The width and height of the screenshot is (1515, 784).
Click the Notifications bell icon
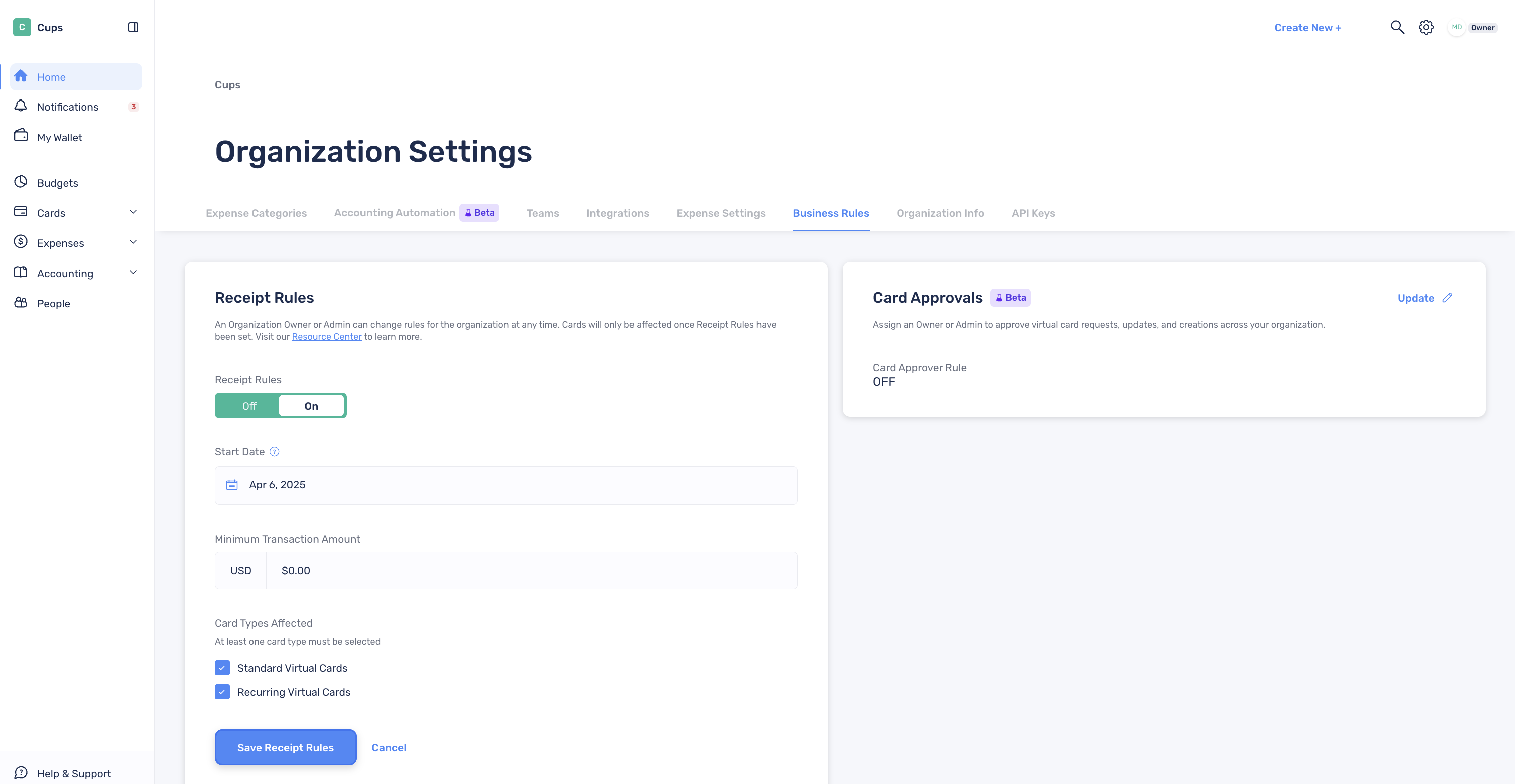pos(21,106)
